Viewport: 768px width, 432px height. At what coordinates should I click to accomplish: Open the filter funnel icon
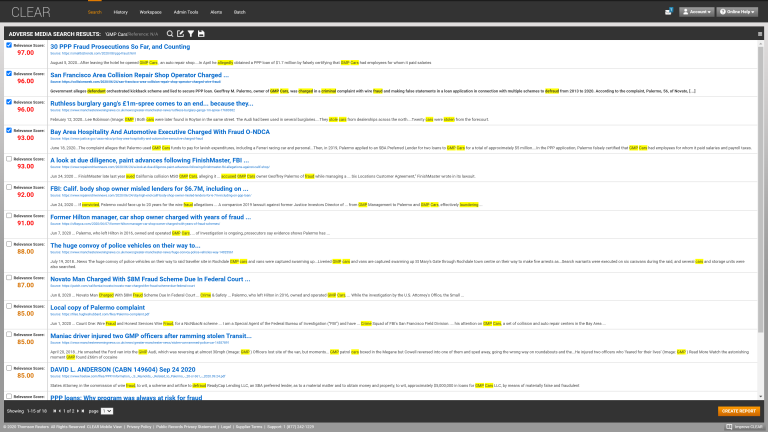[x=191, y=33]
